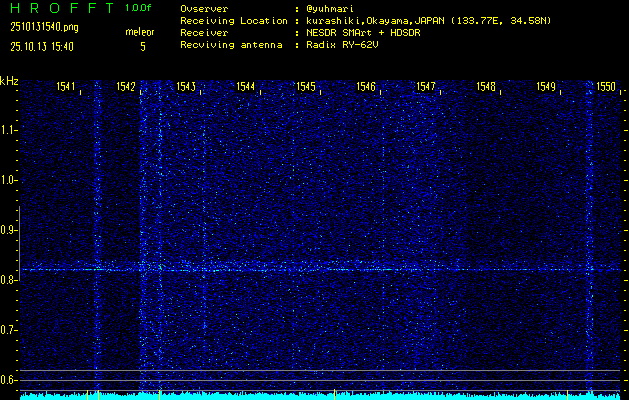
Task: Click the Receiving Location label
Action: click(234, 21)
